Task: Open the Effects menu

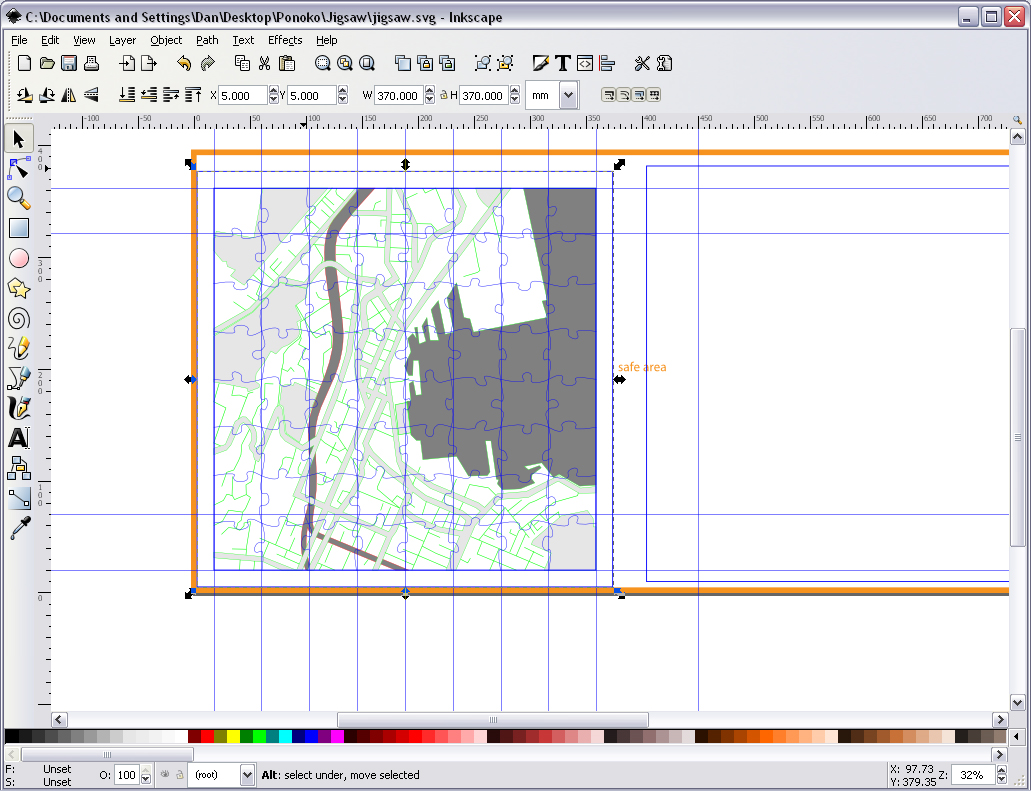Action: click(284, 40)
